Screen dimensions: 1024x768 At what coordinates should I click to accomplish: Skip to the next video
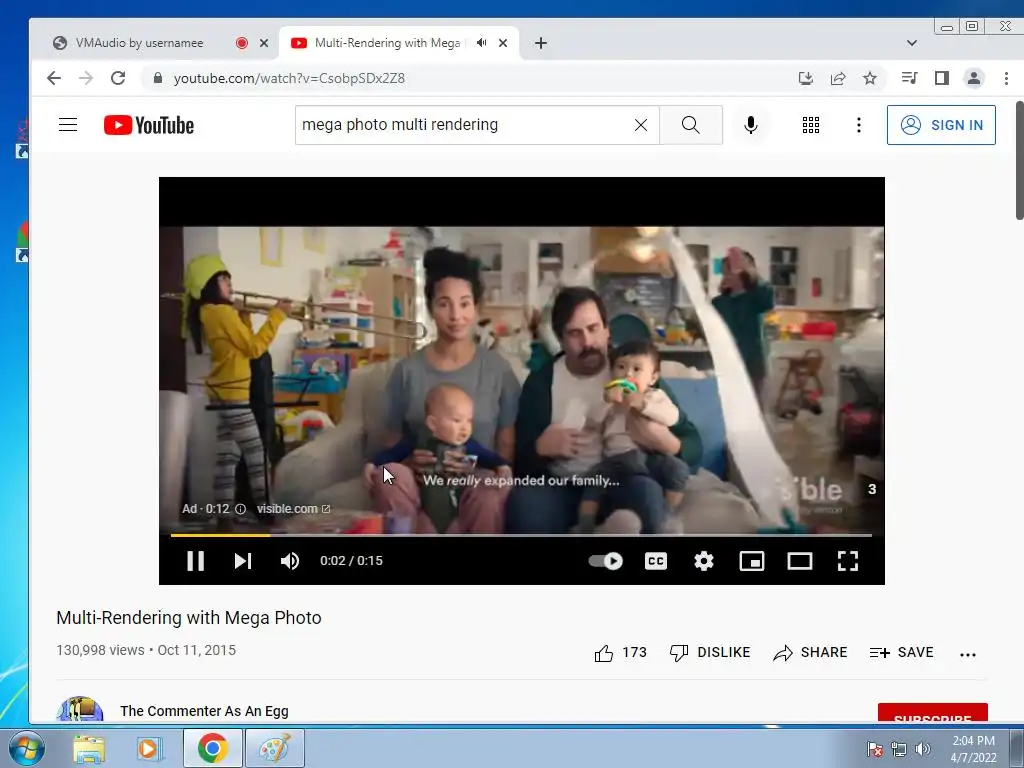243,561
